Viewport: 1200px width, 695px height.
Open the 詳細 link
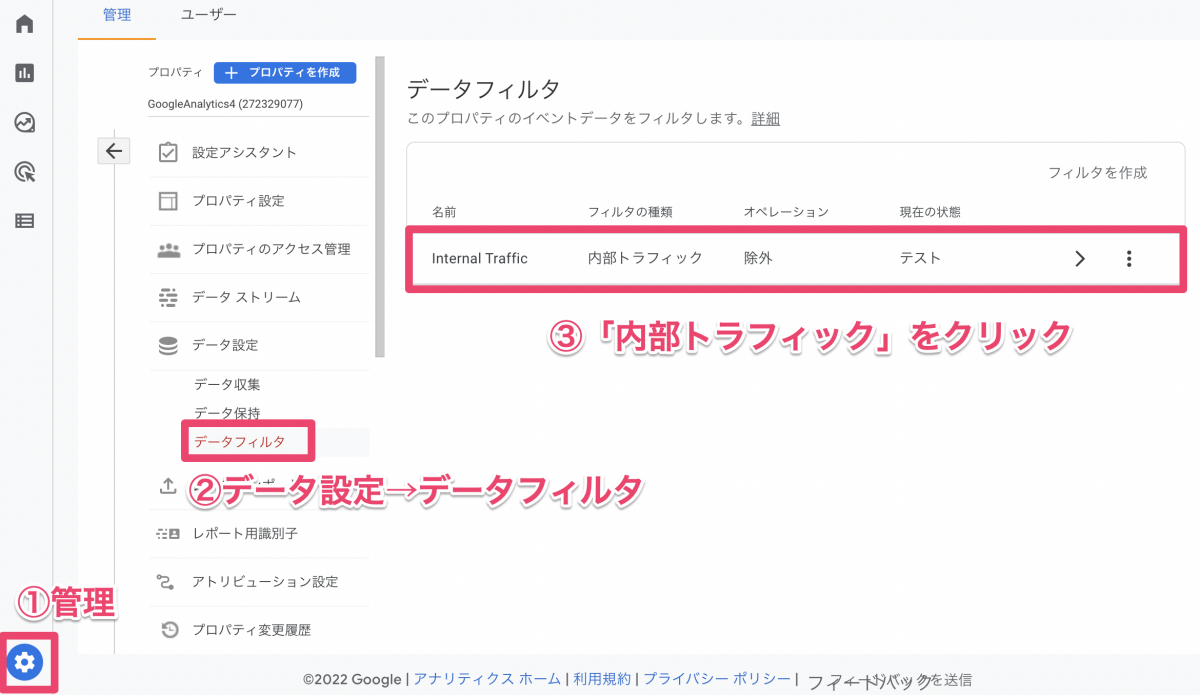(766, 118)
